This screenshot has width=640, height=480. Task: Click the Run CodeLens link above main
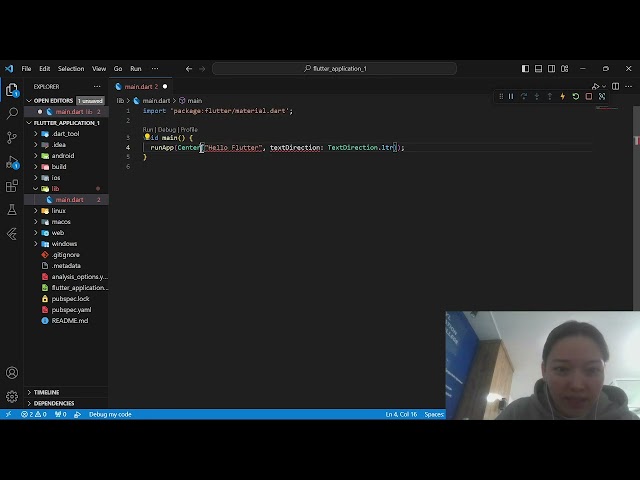148,129
